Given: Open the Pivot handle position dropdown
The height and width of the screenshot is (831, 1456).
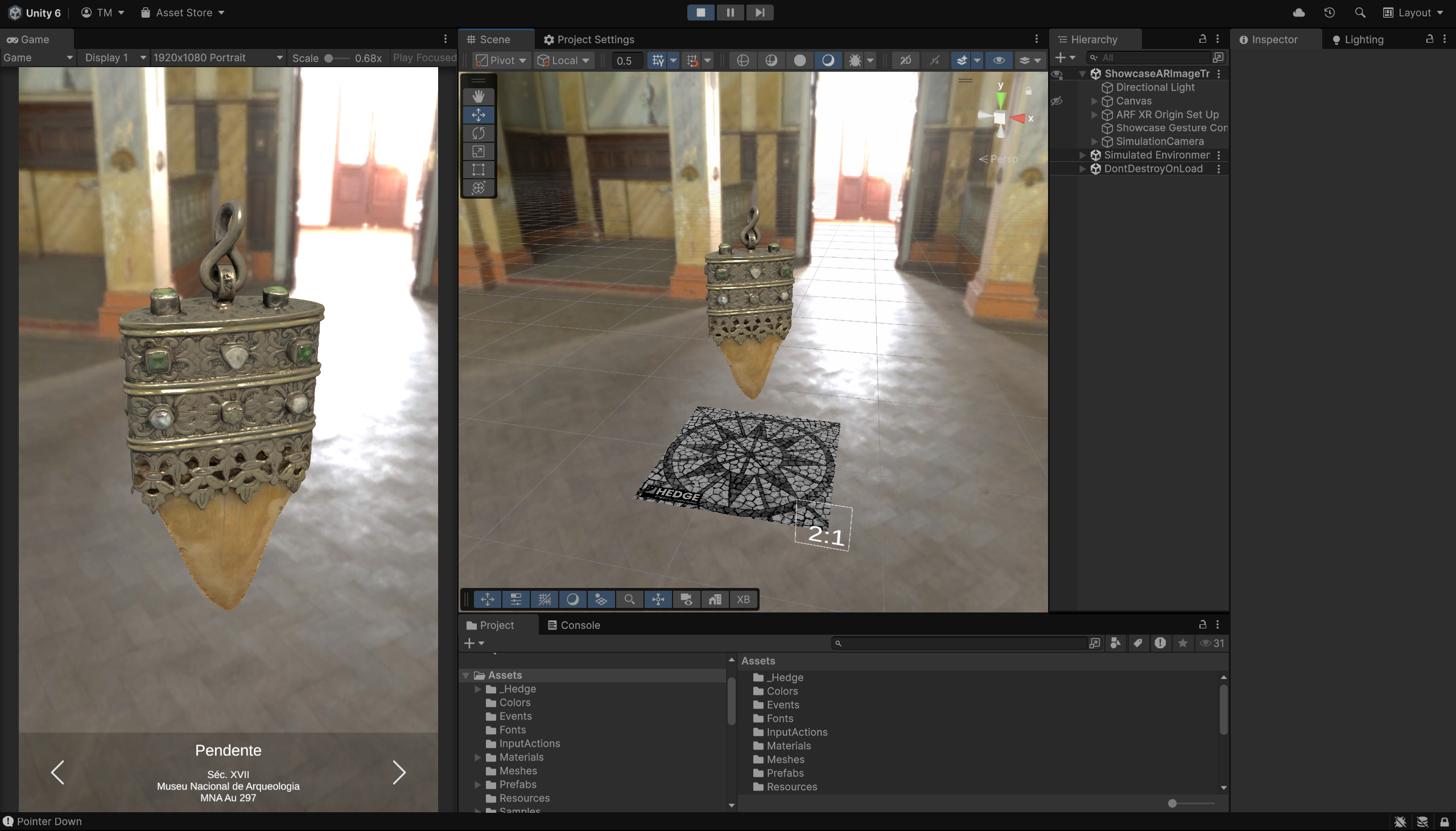Looking at the screenshot, I should [501, 60].
